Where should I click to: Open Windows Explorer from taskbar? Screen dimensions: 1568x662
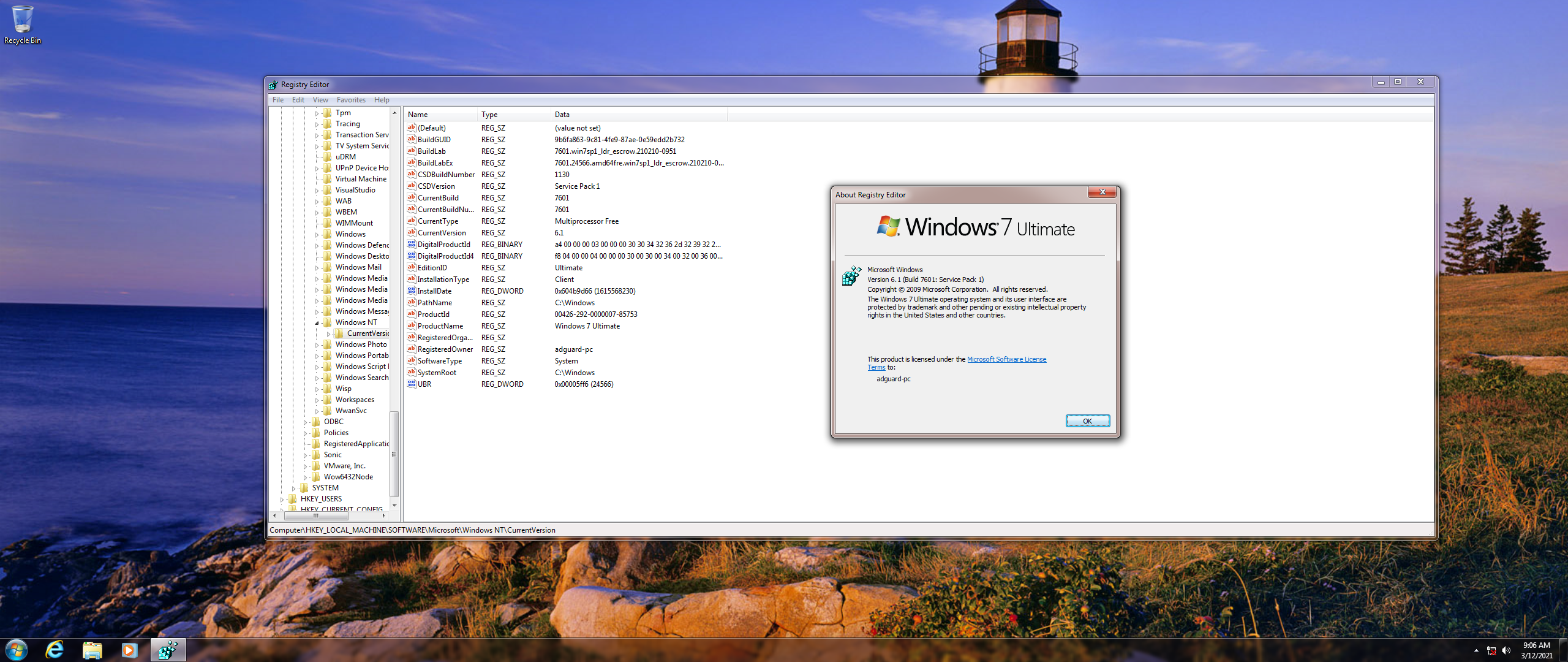92,650
